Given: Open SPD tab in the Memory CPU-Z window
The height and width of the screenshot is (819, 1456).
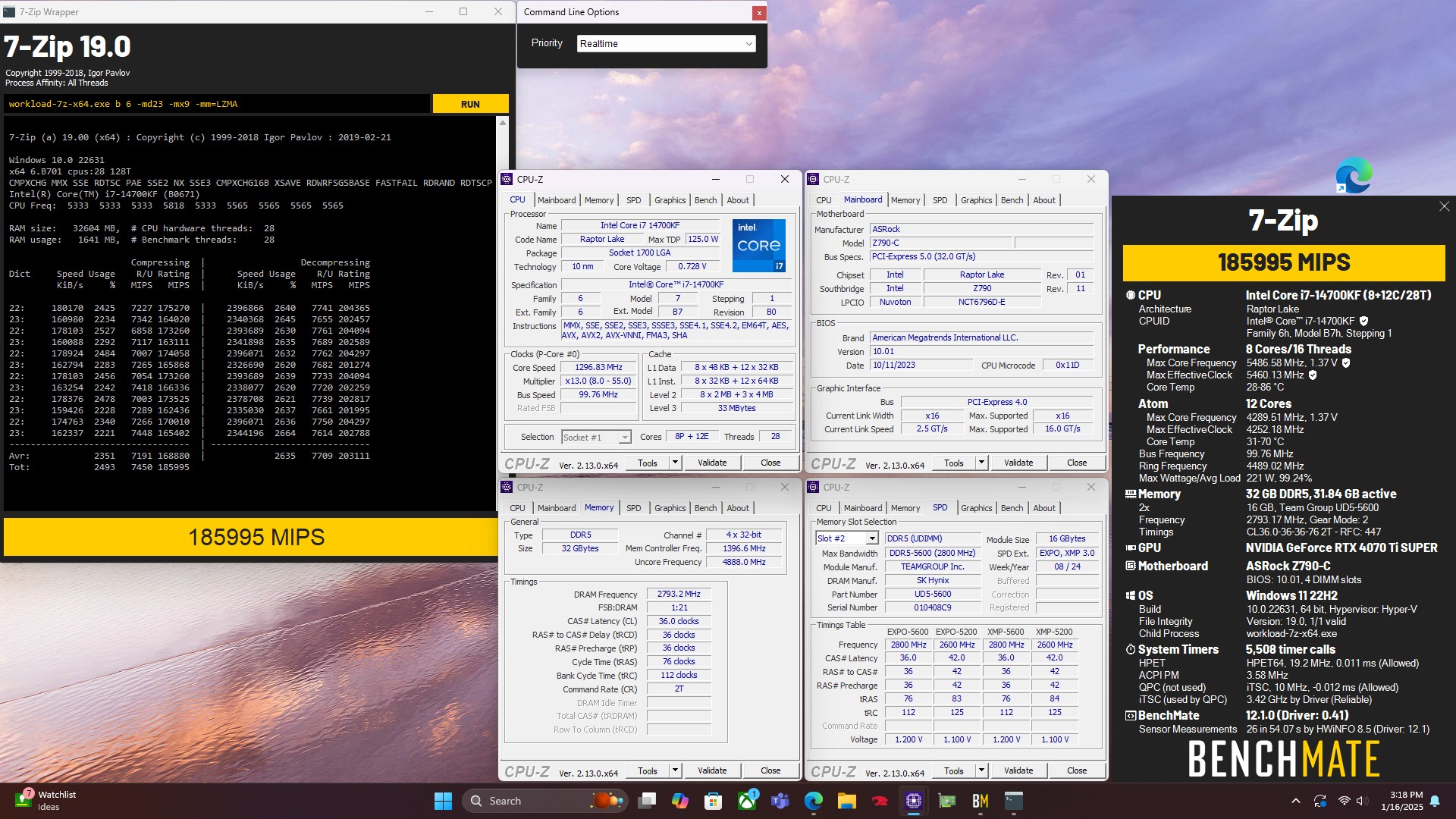Looking at the screenshot, I should pos(633,508).
